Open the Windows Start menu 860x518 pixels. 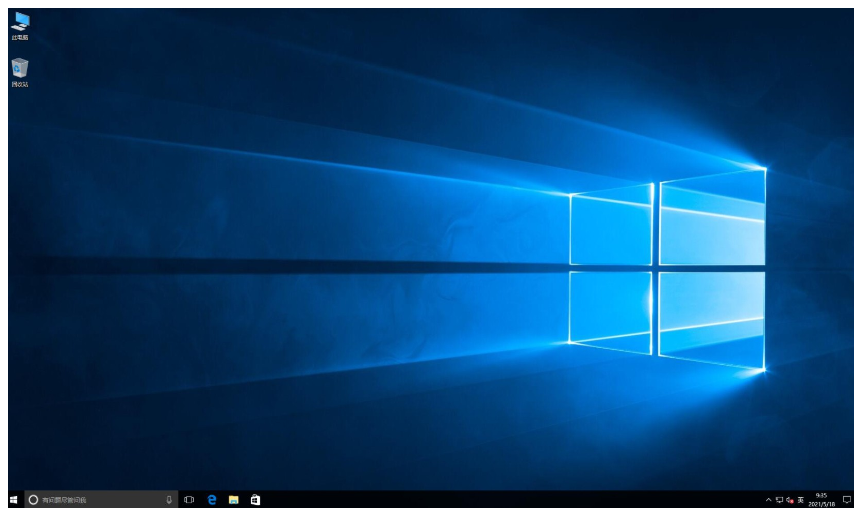pyautogui.click(x=14, y=499)
